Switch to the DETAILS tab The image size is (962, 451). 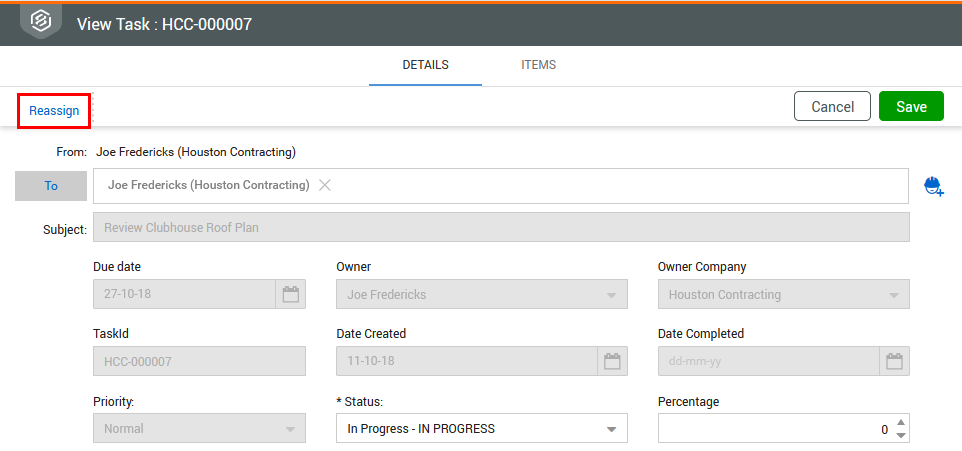point(425,65)
